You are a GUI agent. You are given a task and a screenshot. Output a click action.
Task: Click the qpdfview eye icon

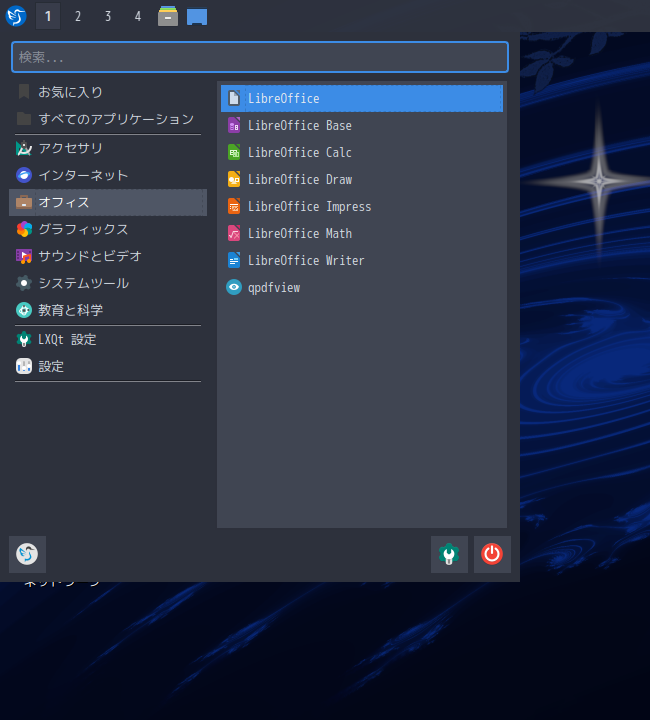tap(234, 287)
